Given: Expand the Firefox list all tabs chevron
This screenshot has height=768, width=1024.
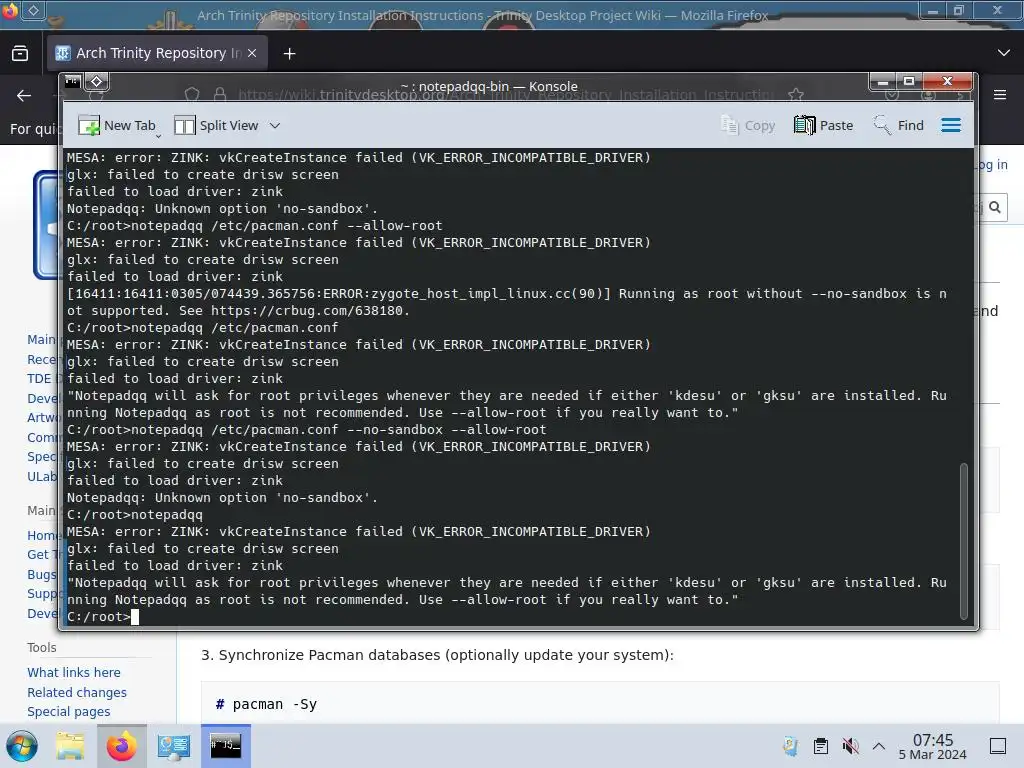Looking at the screenshot, I should point(1004,53).
